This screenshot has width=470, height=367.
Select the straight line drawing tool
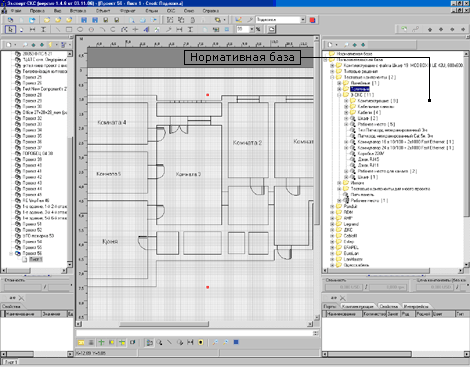coord(58,30)
